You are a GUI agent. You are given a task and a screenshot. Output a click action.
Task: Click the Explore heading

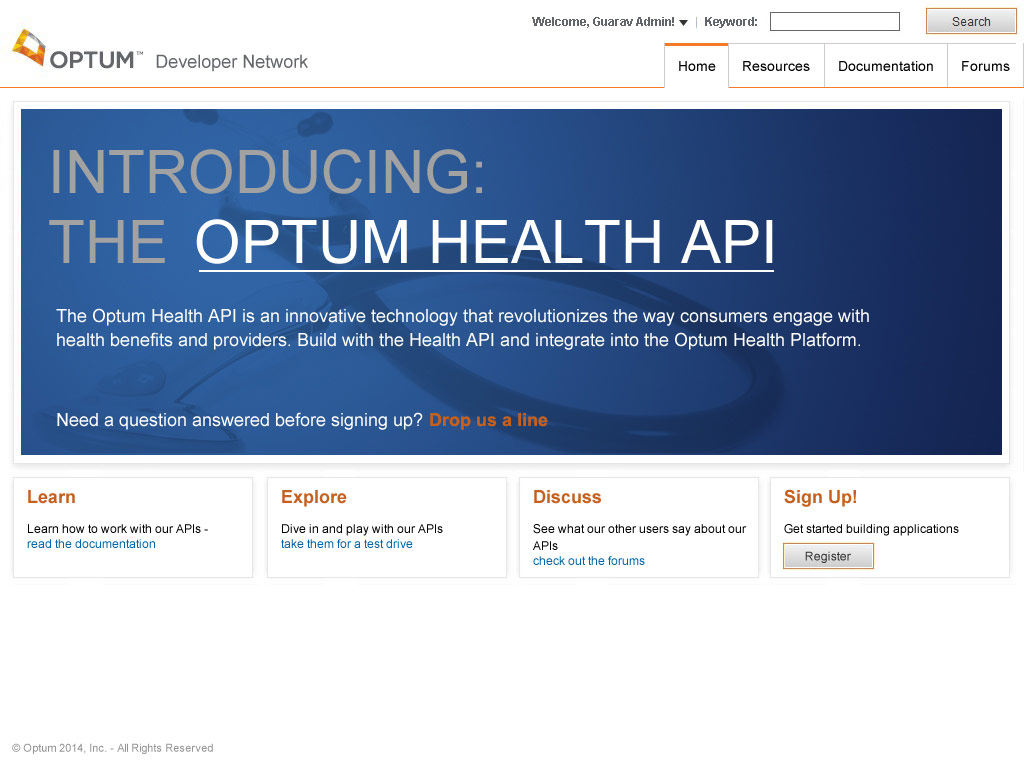(x=313, y=497)
